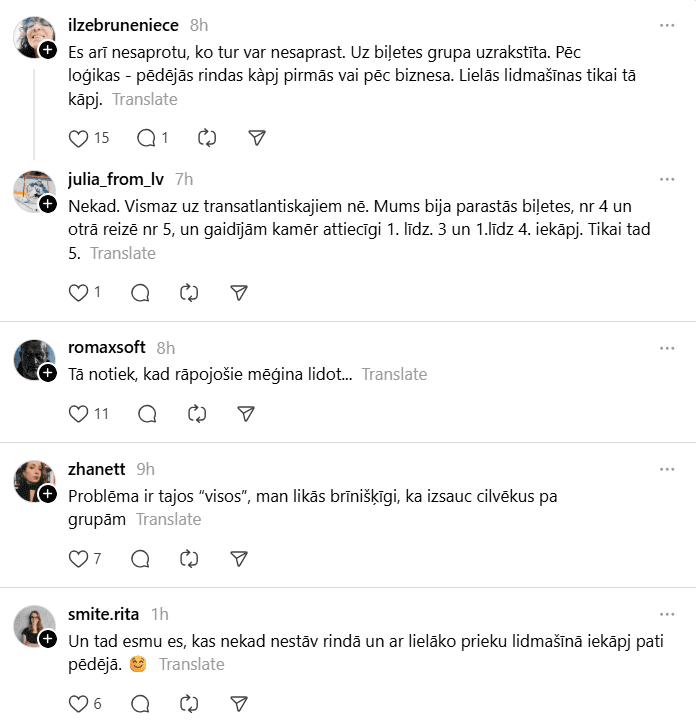The width and height of the screenshot is (696, 723).
Task: Like romaxsoft's comment
Action: (79, 413)
